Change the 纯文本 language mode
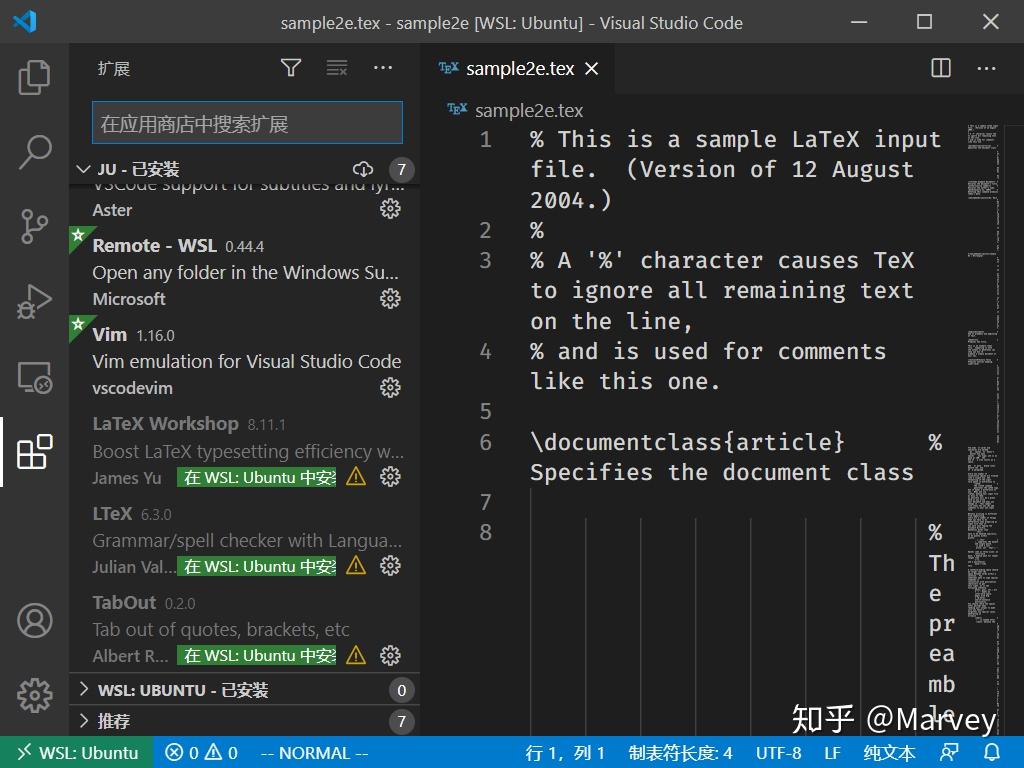 [x=889, y=752]
